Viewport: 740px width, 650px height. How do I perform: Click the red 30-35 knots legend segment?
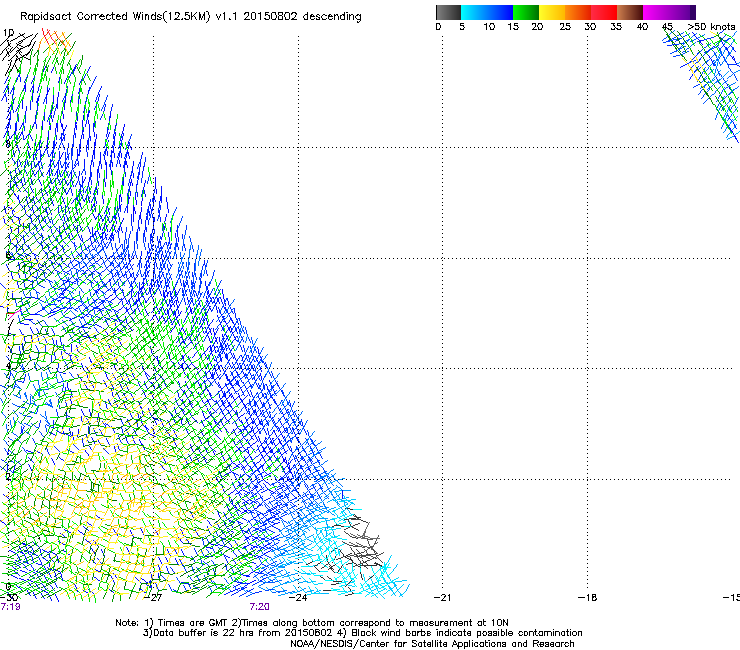[604, 12]
